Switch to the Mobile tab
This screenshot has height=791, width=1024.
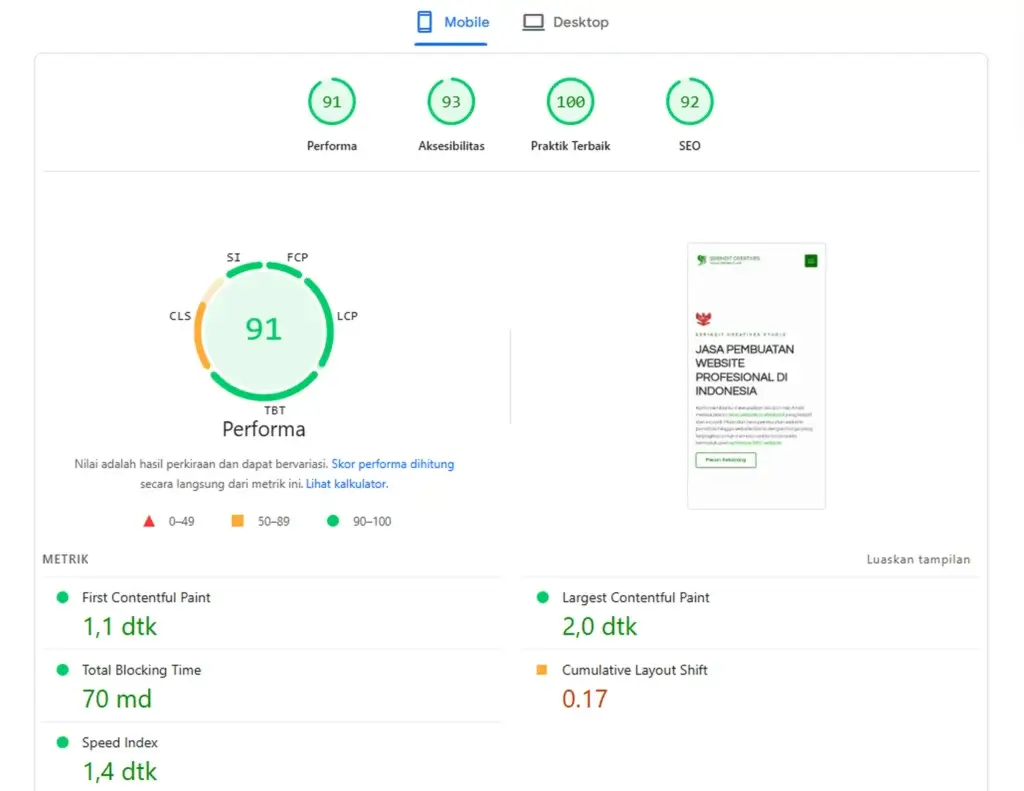coord(452,21)
